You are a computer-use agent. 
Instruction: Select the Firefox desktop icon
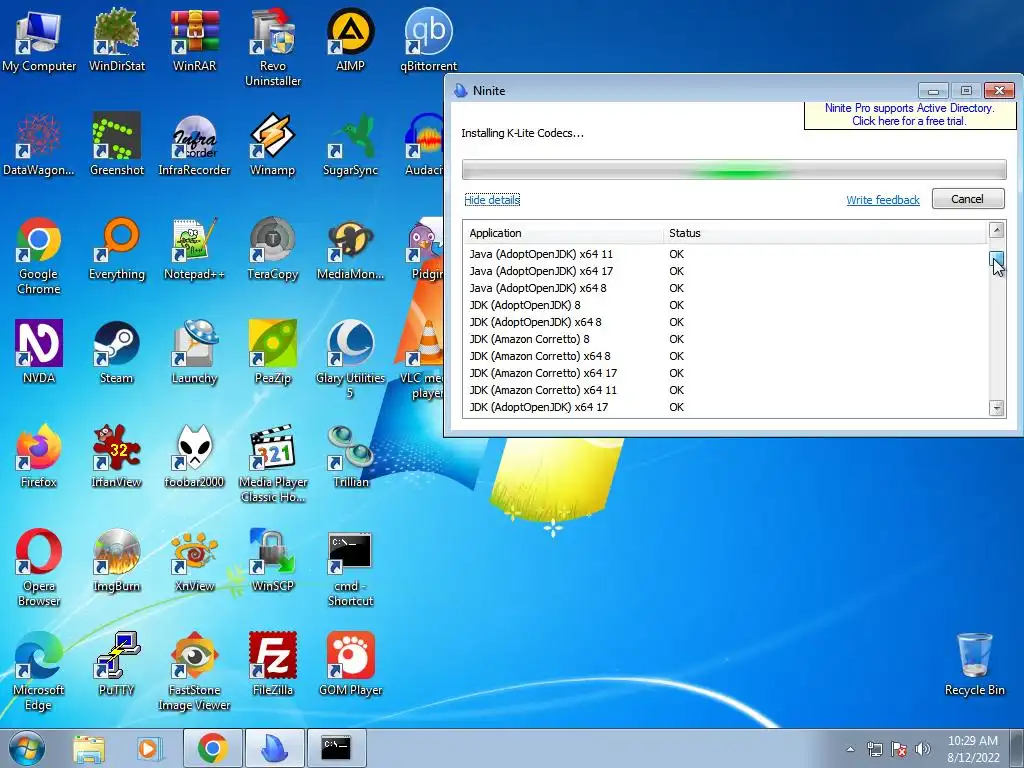pyautogui.click(x=39, y=456)
